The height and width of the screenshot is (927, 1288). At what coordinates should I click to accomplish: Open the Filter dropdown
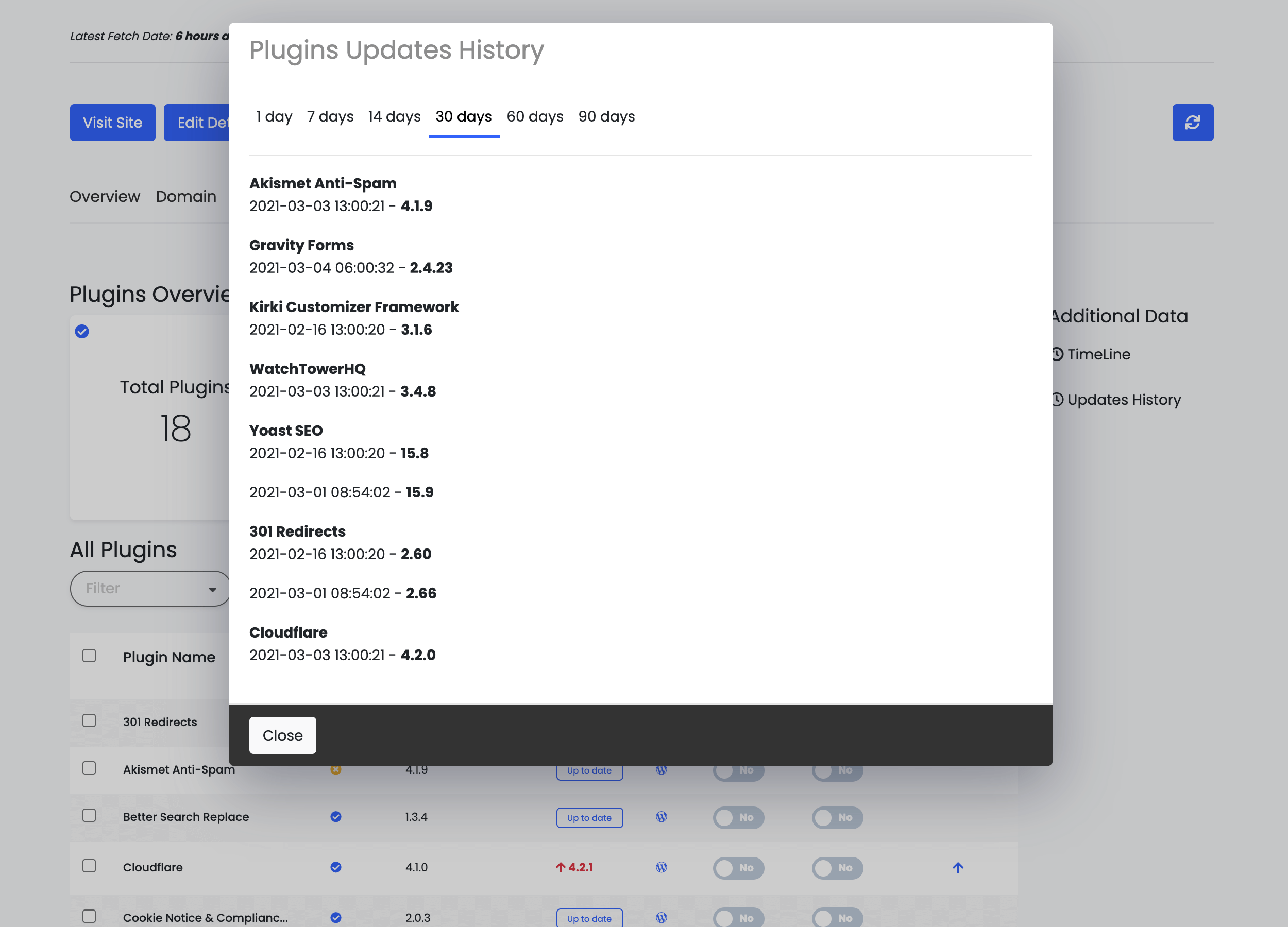coord(150,589)
